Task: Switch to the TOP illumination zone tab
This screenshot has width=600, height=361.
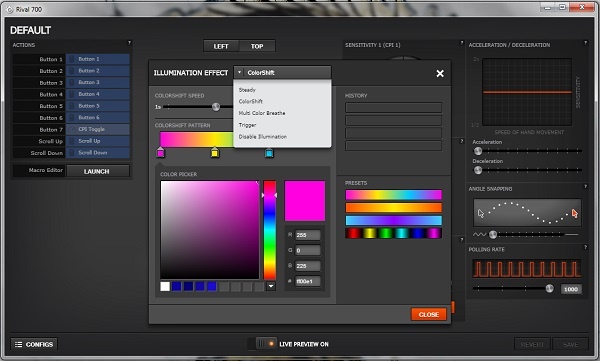Action: coord(257,46)
